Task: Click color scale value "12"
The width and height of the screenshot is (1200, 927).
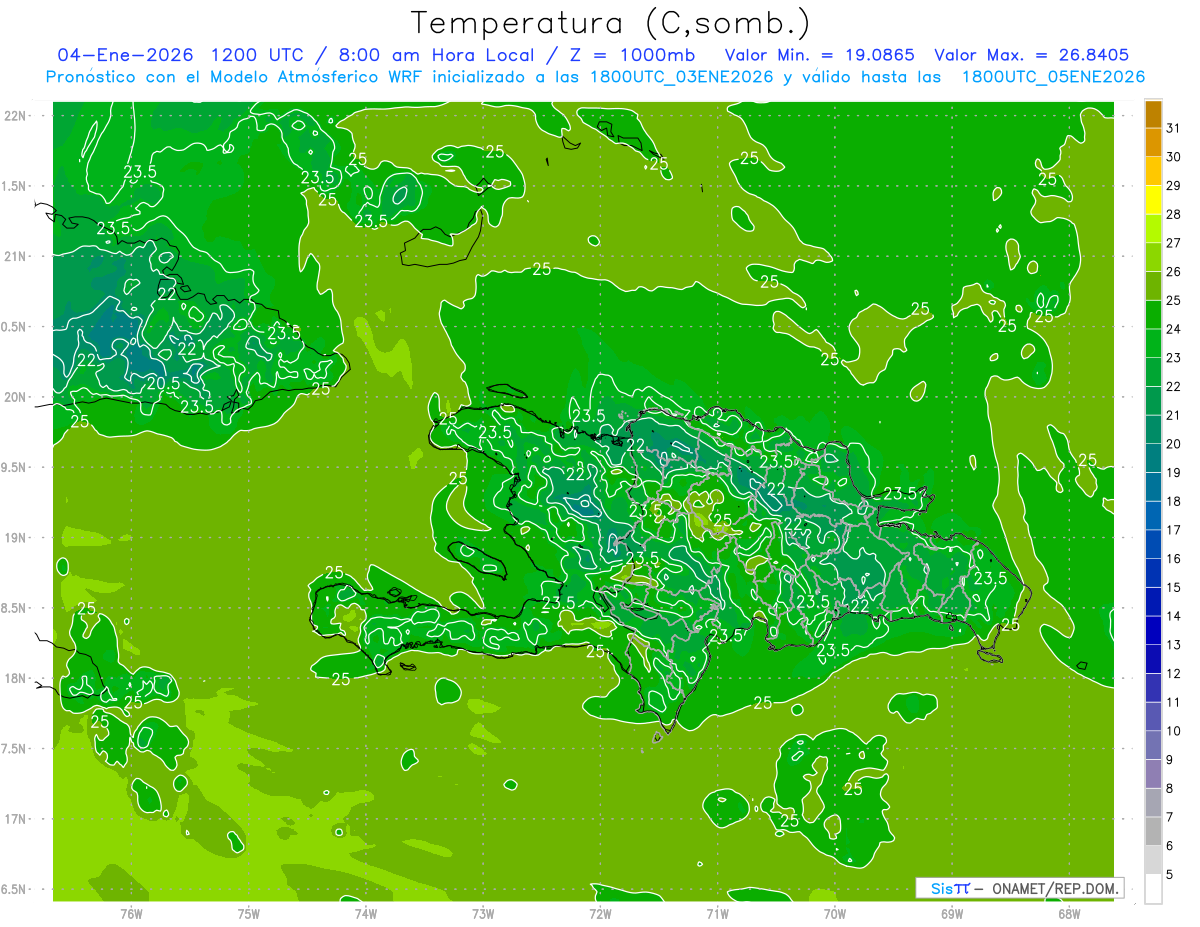Action: coord(1174,673)
